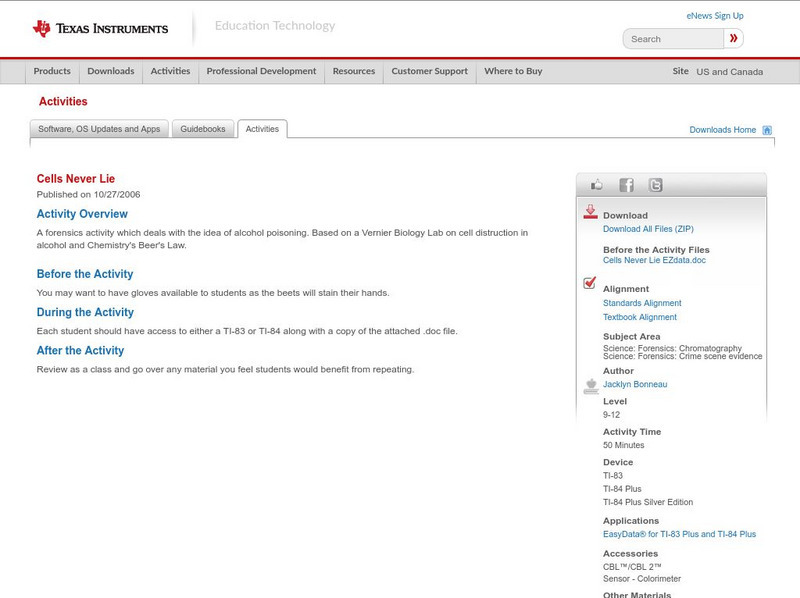800x598 pixels.
Task: Share the activity via Twitter icon
Action: pos(655,185)
